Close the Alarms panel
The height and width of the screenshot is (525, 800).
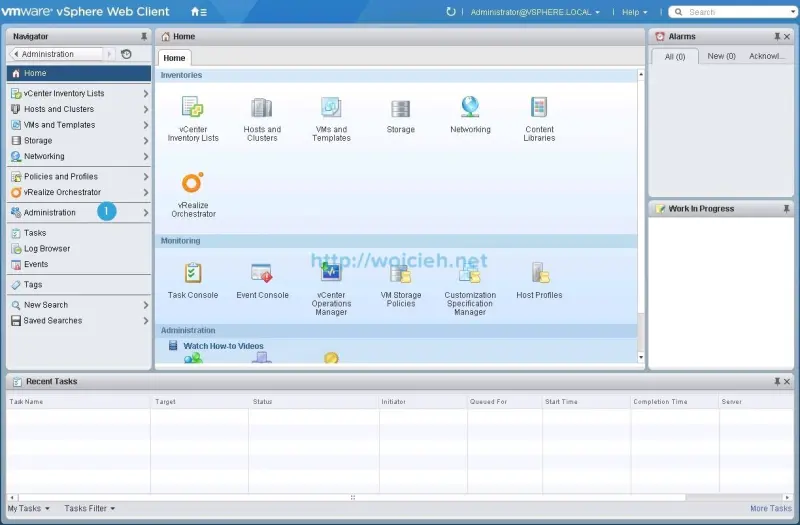(787, 37)
